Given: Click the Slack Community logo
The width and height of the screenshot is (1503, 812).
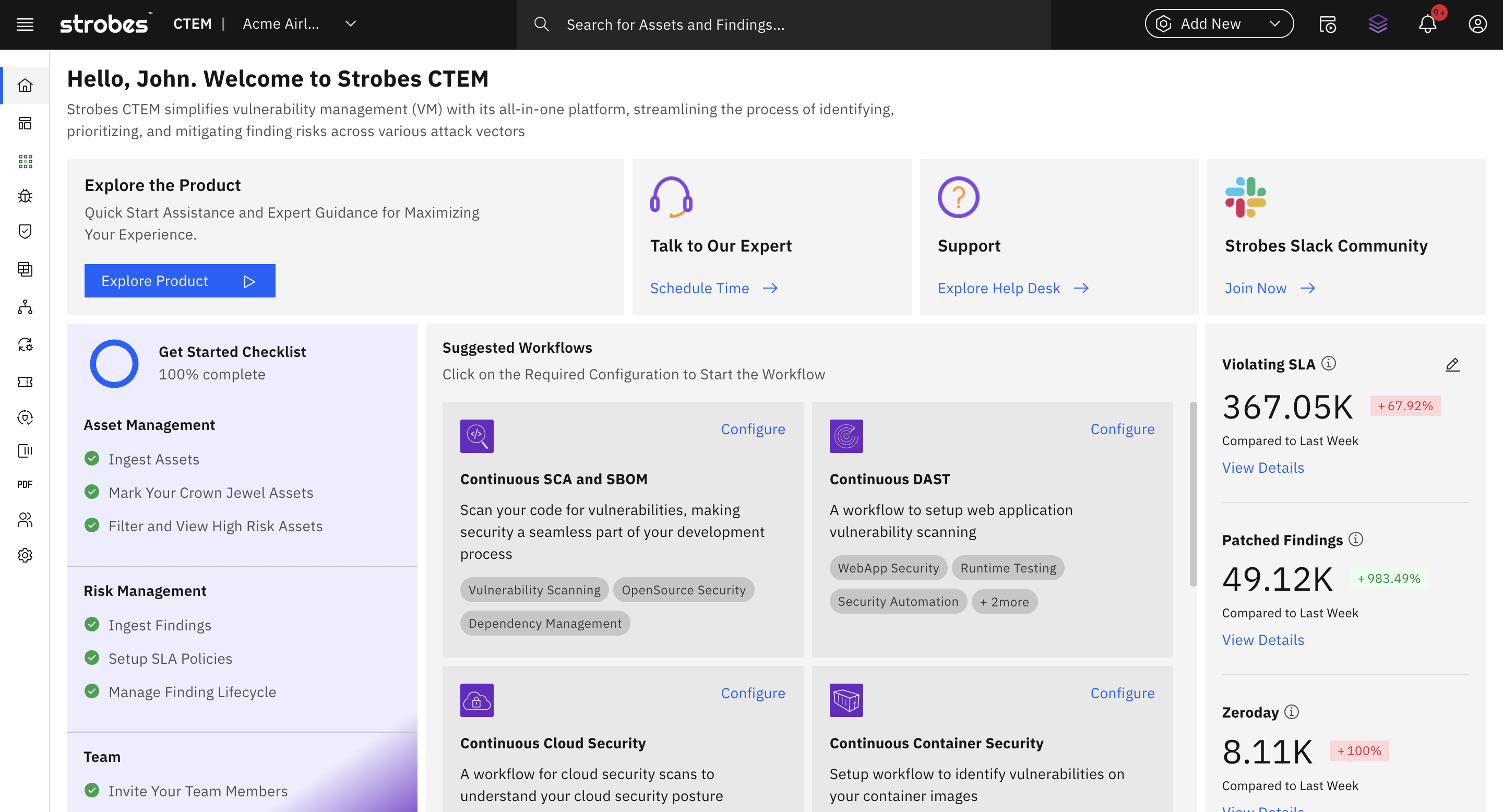Looking at the screenshot, I should click(x=1245, y=197).
